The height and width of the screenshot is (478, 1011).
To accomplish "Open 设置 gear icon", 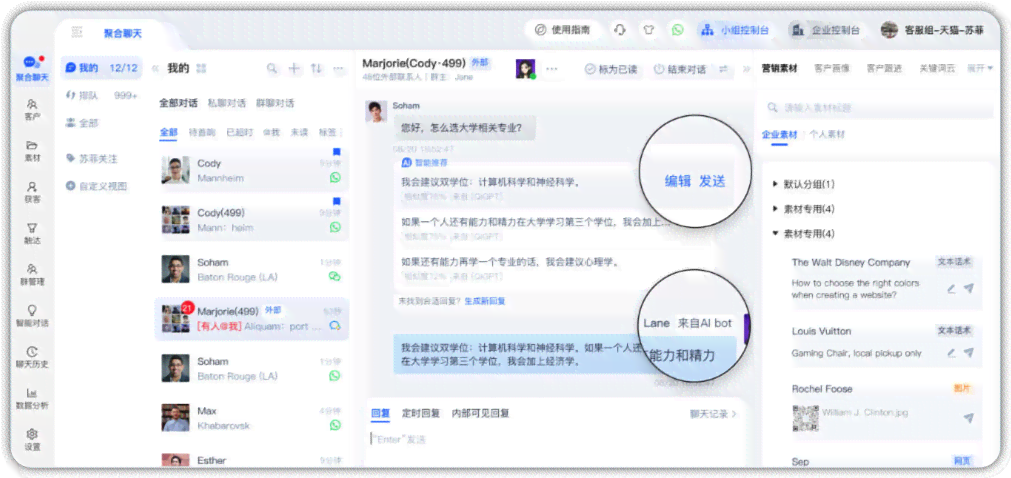I will point(32,439).
